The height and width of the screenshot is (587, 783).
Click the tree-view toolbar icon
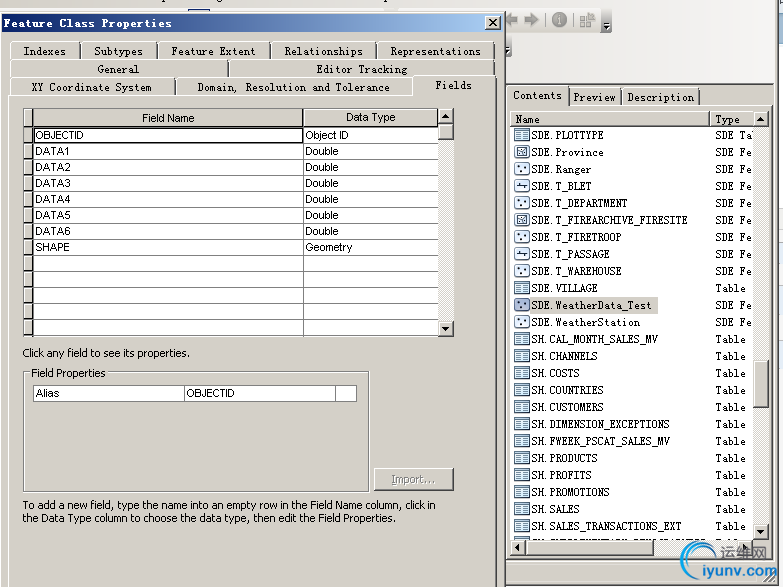[587, 20]
